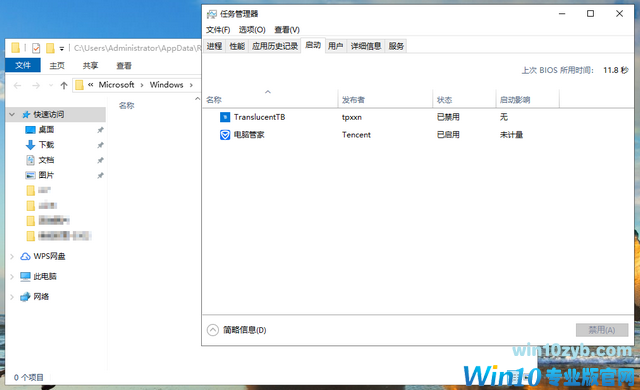Click the Task Manager title bar icon
This screenshot has height=390, width=640.
[x=211, y=14]
